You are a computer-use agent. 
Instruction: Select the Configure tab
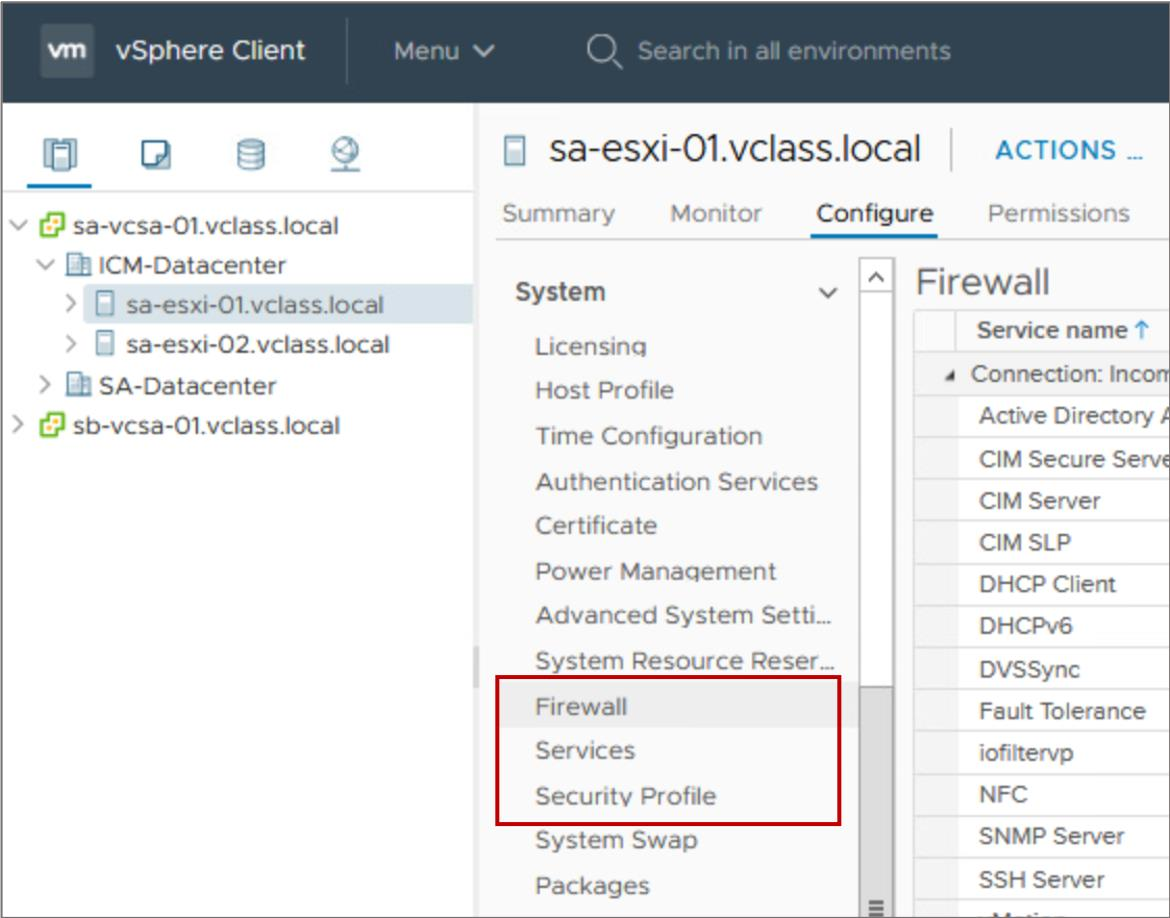click(875, 213)
